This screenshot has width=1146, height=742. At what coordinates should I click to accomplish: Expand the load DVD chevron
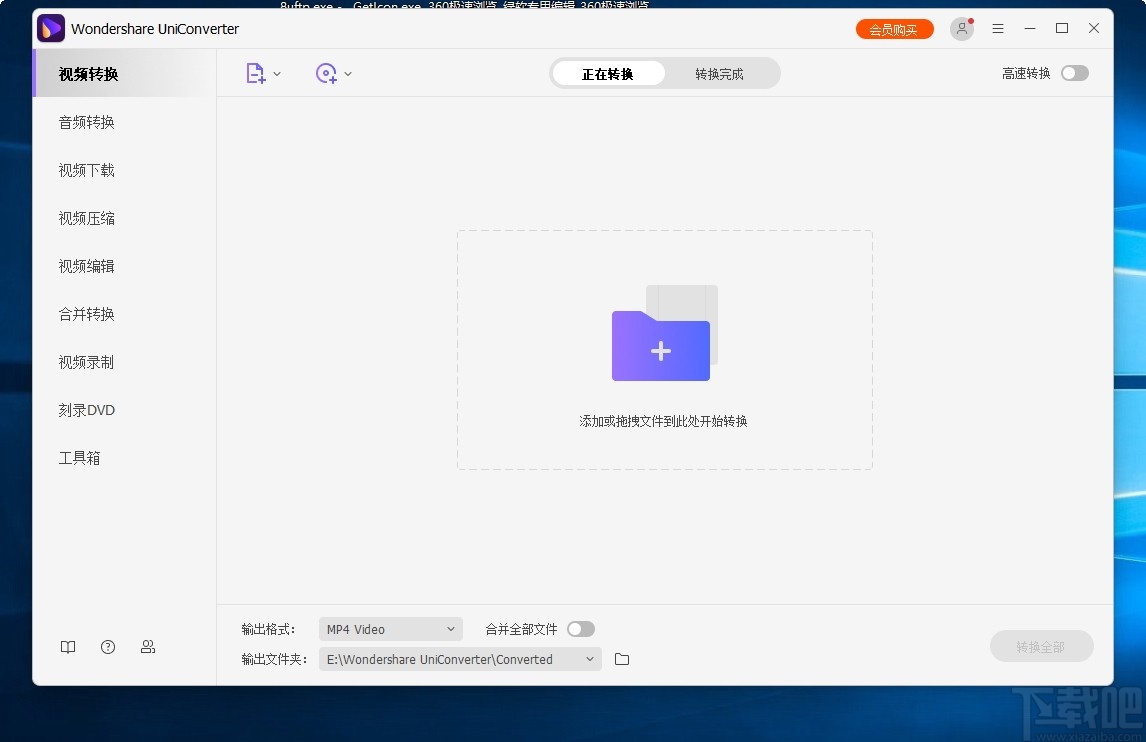pyautogui.click(x=348, y=73)
